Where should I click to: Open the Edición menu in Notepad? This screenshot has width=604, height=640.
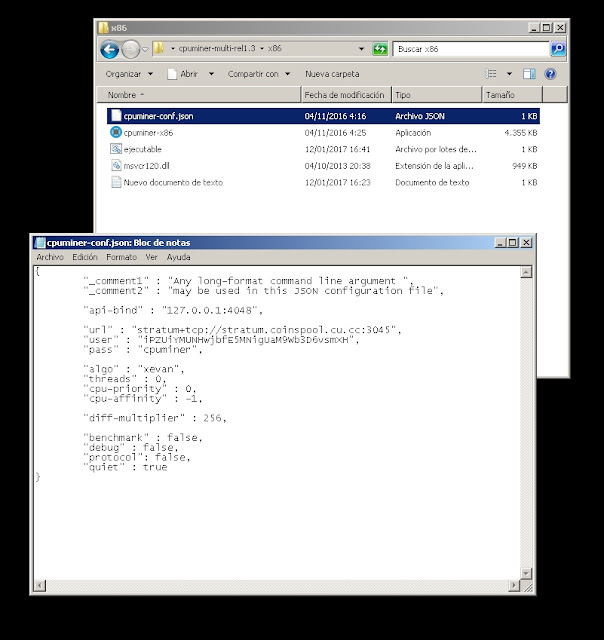pyautogui.click(x=84, y=257)
